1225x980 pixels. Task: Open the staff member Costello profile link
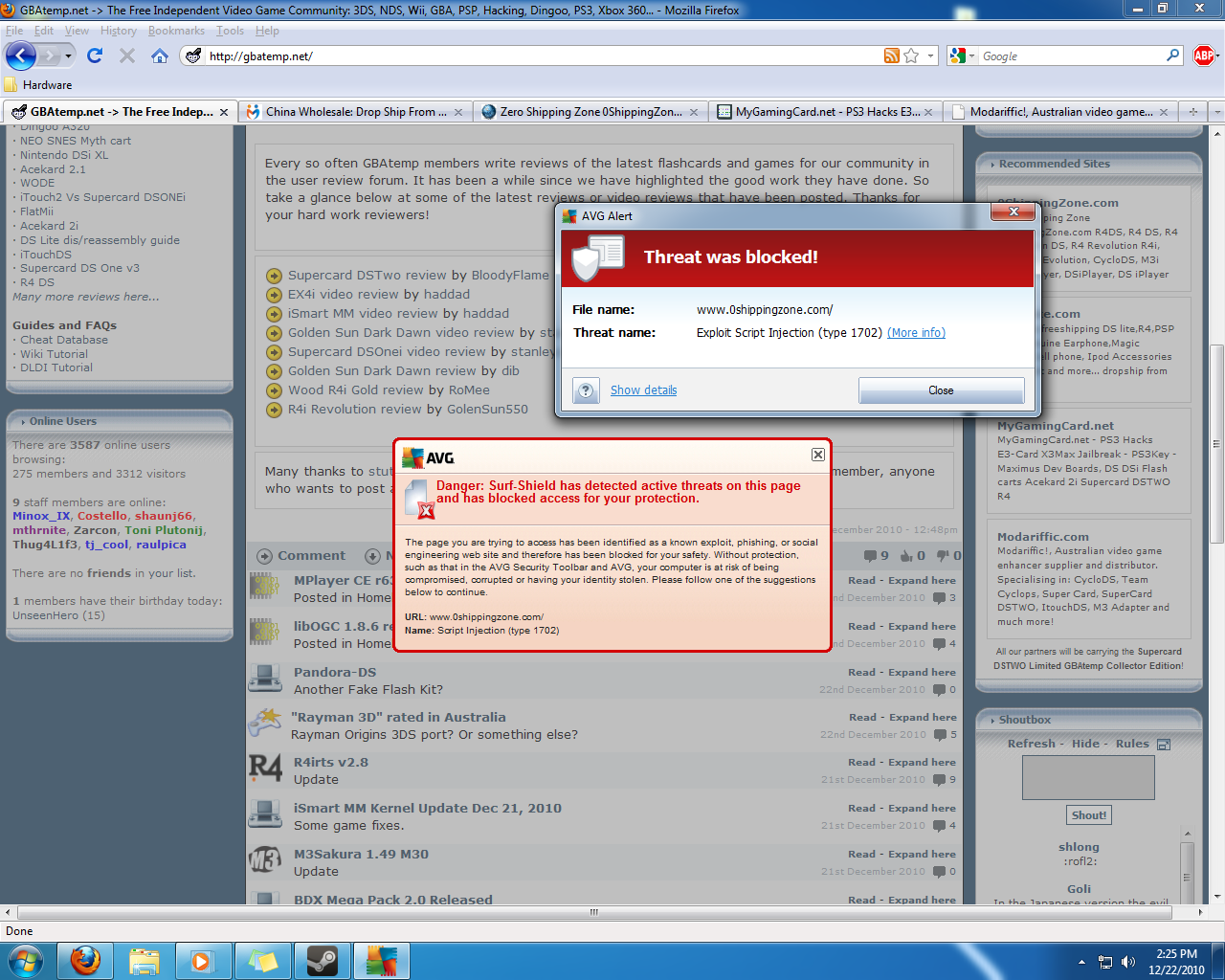102,516
